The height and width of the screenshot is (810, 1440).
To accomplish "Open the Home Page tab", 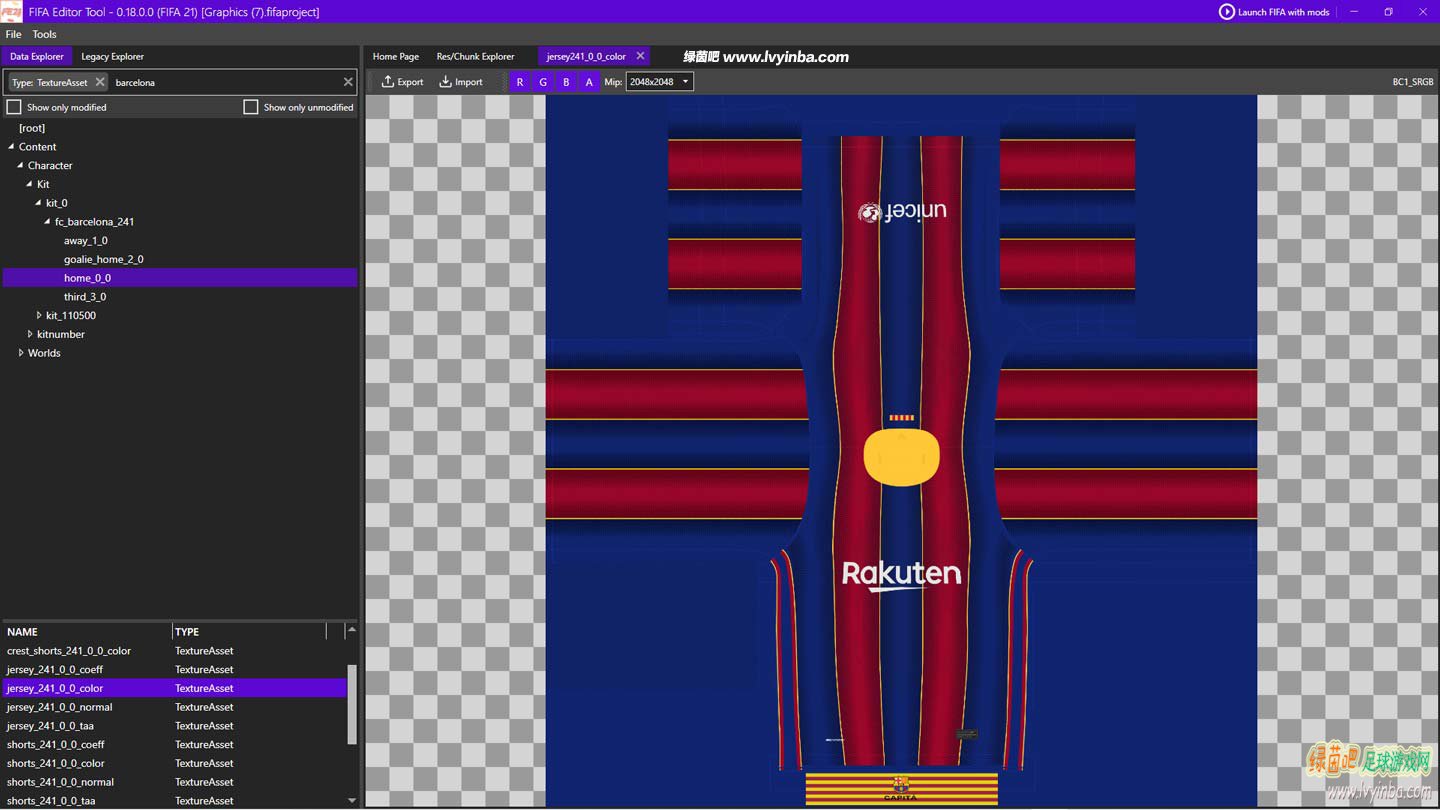I will pyautogui.click(x=396, y=57).
